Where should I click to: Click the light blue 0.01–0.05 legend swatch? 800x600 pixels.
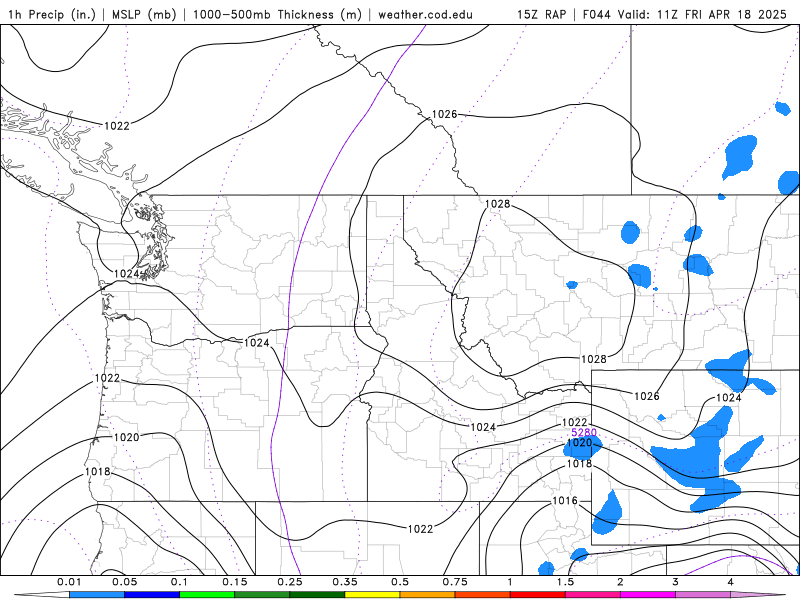pyautogui.click(x=97, y=595)
